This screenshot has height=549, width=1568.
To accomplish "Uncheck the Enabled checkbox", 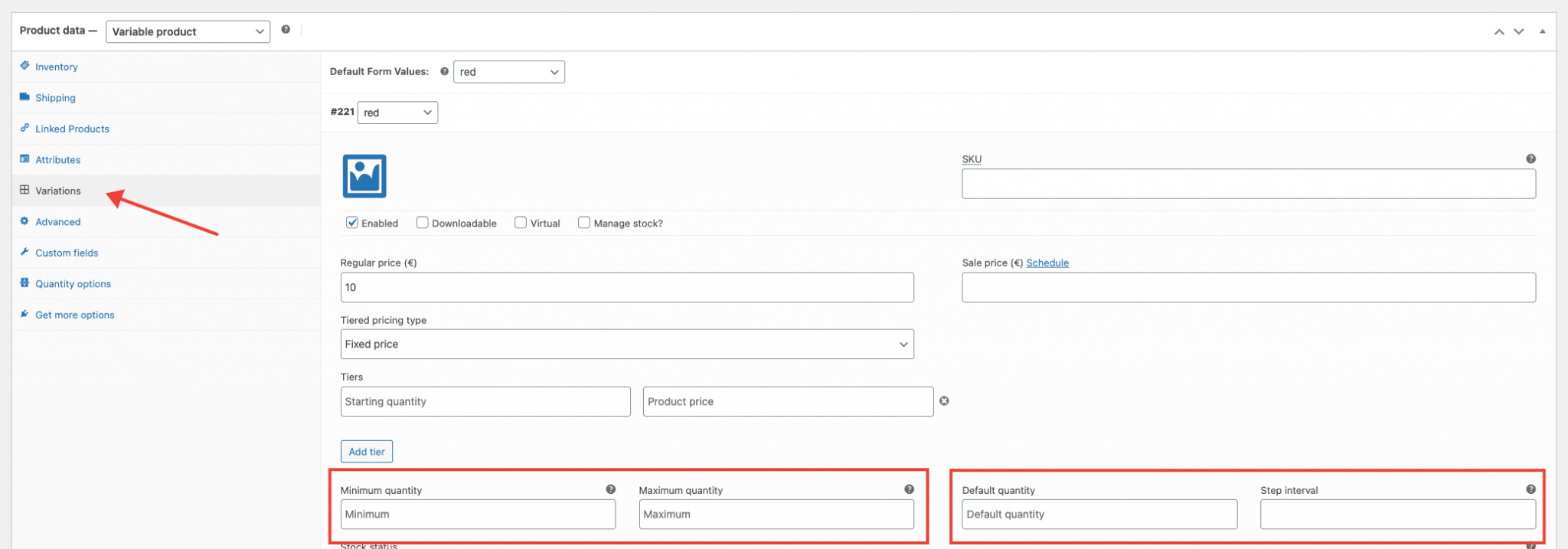I will pos(352,223).
